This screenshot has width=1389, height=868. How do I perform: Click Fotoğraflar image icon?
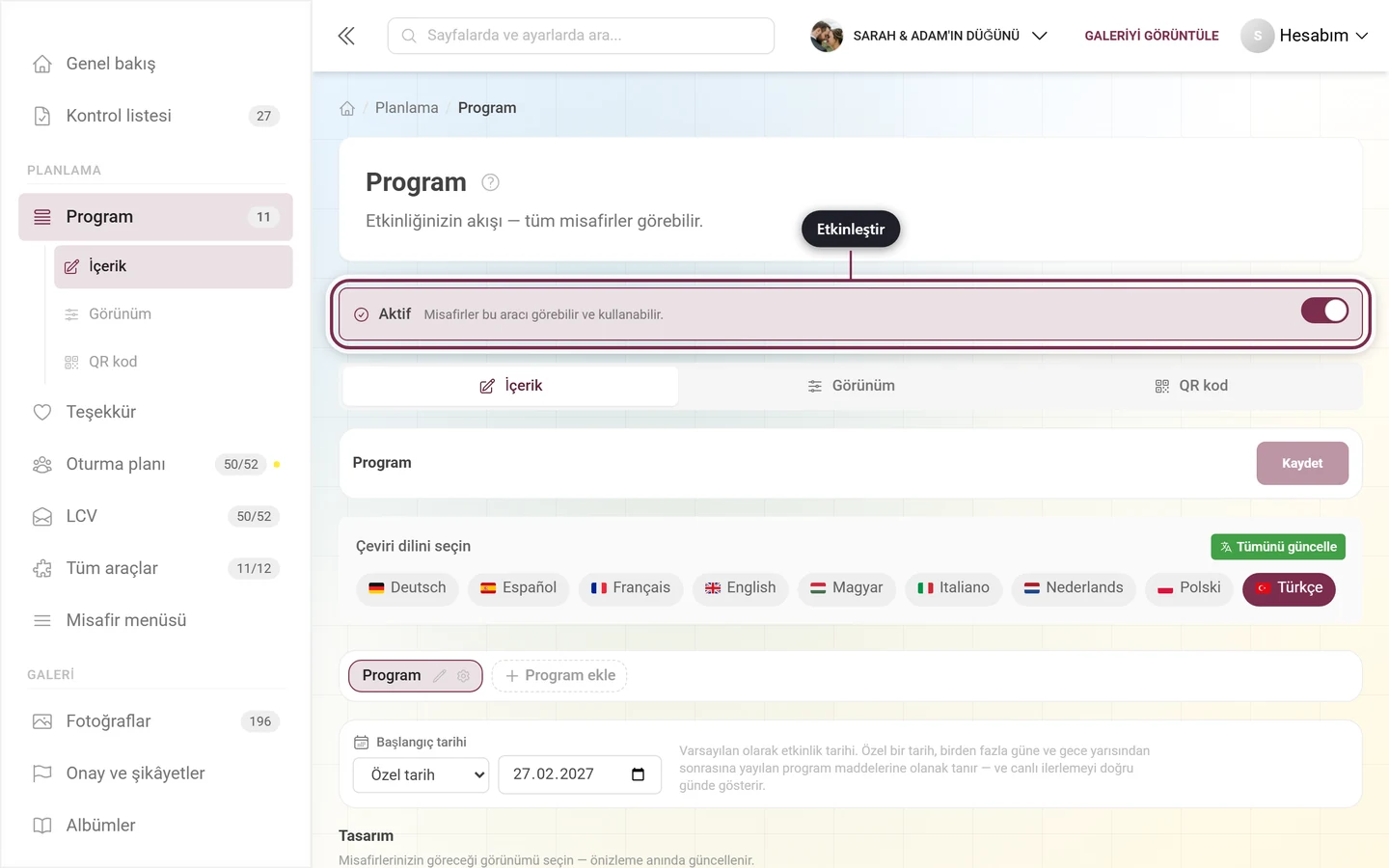42,721
